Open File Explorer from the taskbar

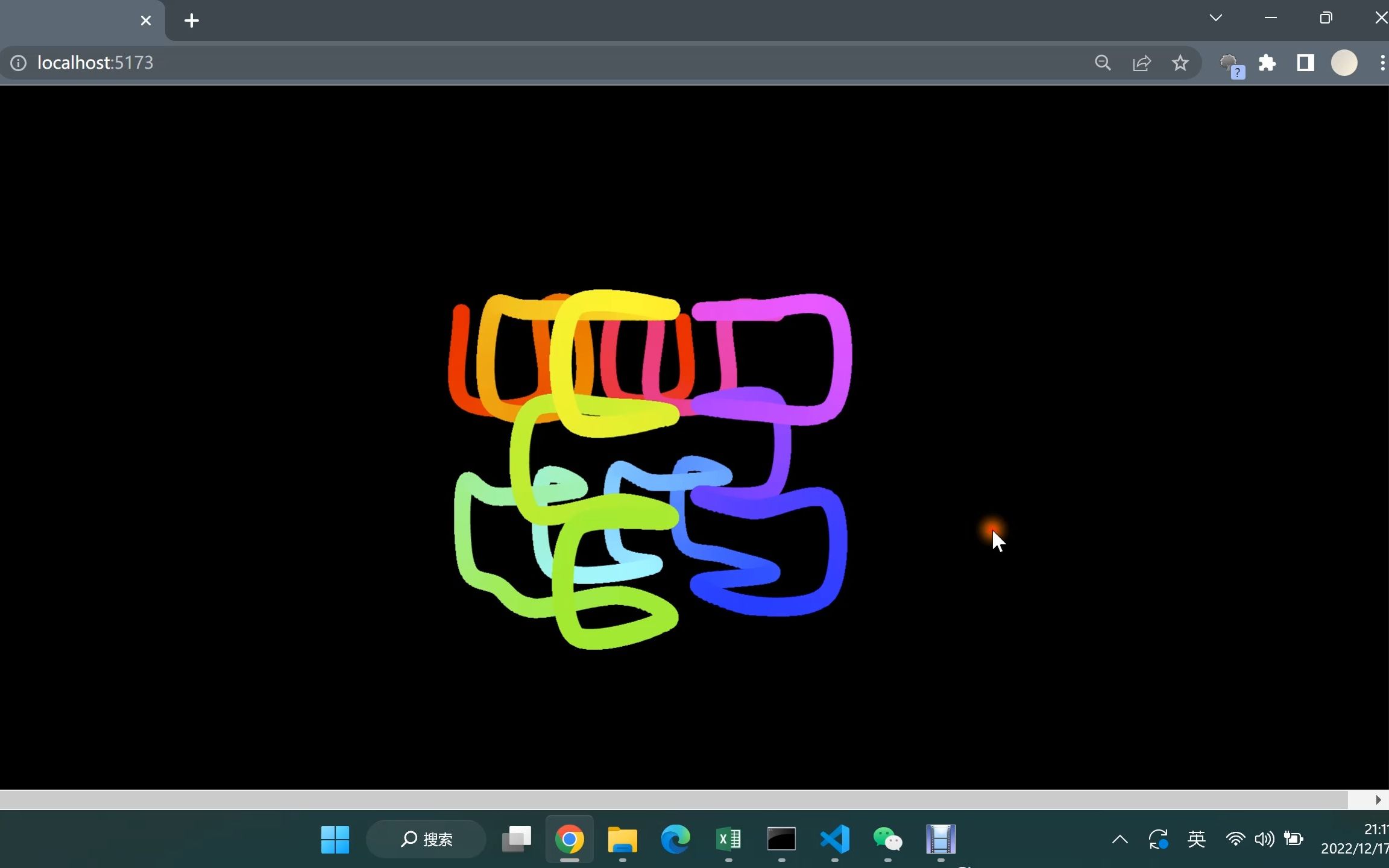[622, 838]
